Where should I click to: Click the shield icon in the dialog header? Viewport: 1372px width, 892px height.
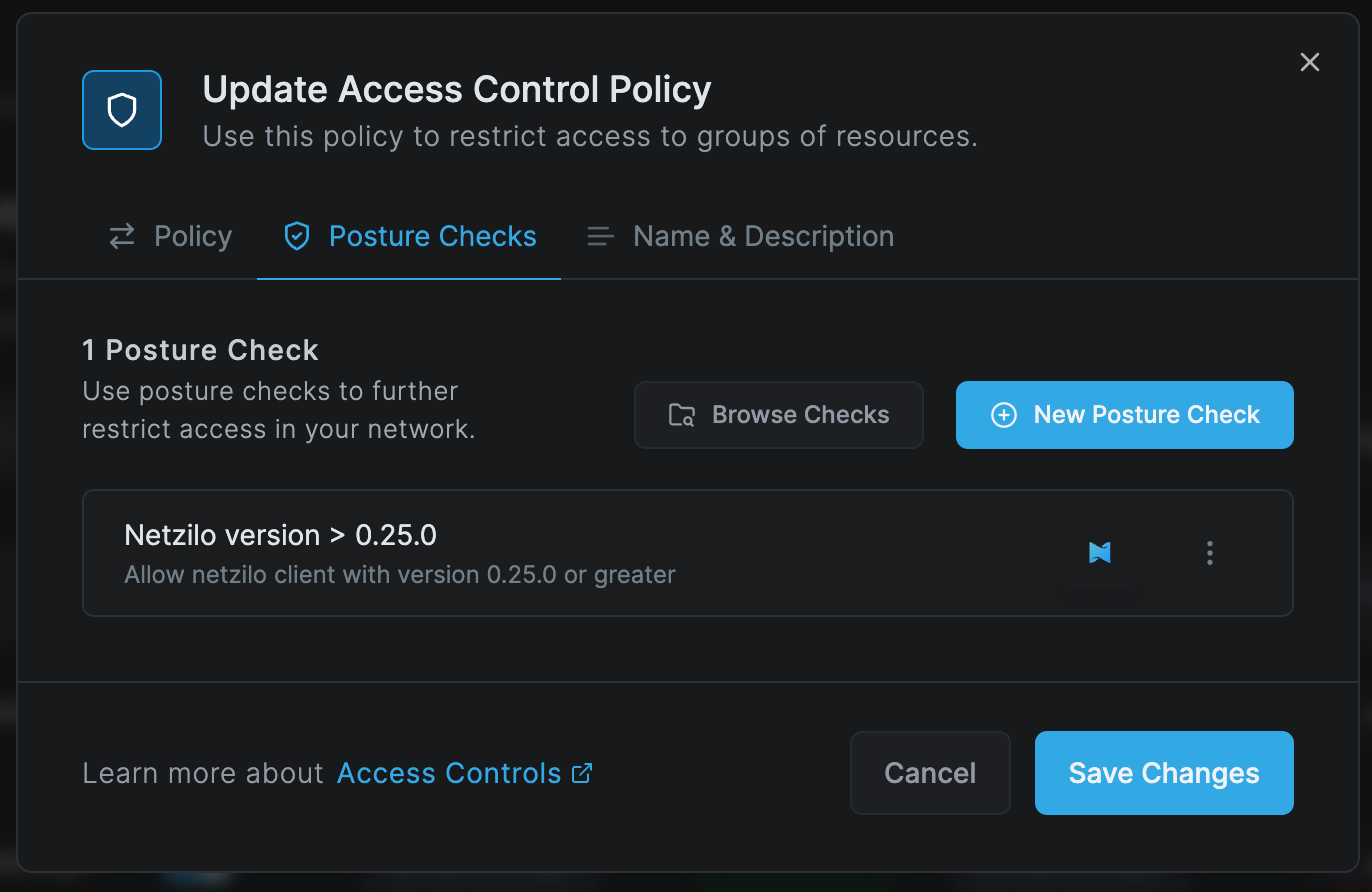point(122,110)
